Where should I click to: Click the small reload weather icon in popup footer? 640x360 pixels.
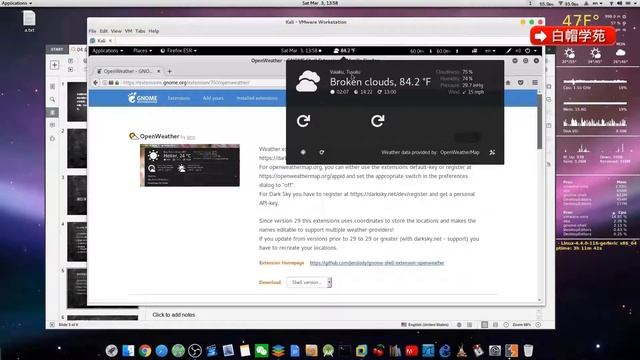pos(322,152)
